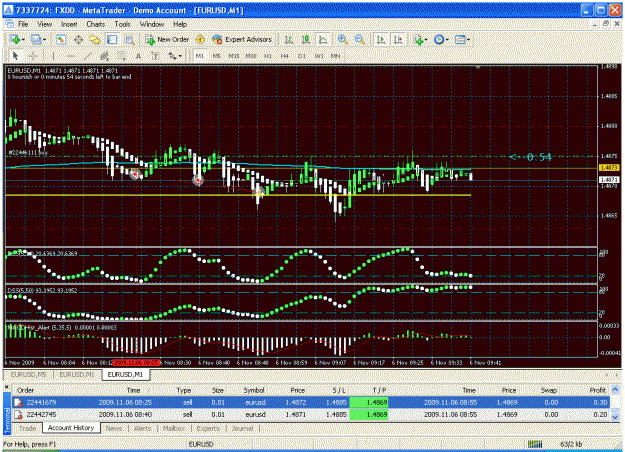Switch to M30 timeframe
The image size is (625, 452).
(251, 56)
